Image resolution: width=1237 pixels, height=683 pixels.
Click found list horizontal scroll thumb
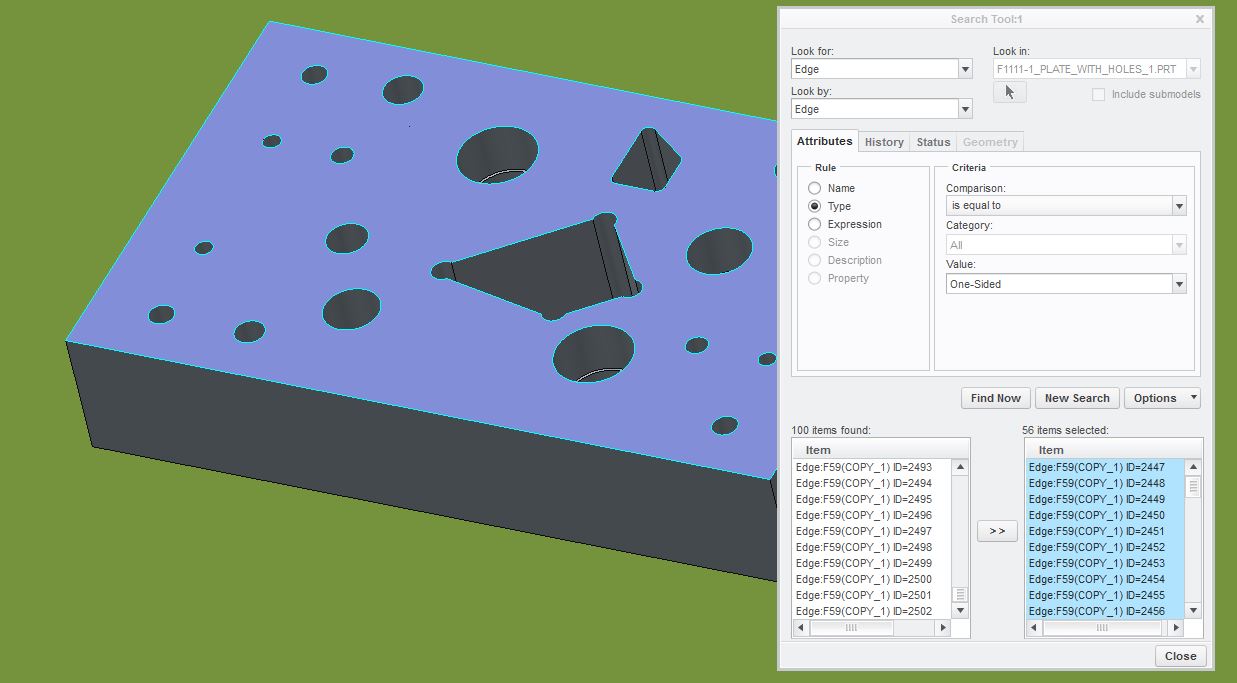[851, 628]
